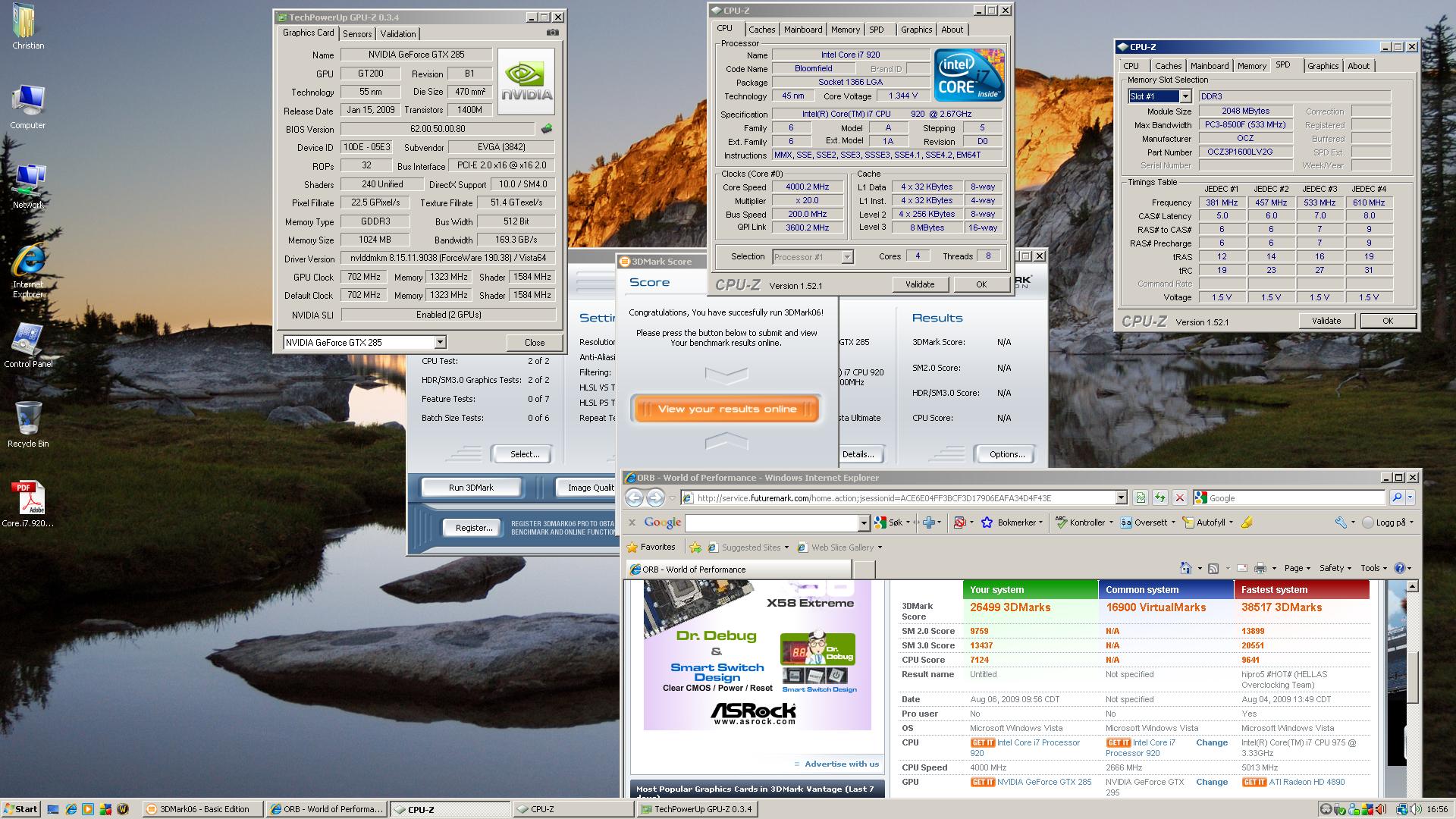Click View your results online button

726,409
